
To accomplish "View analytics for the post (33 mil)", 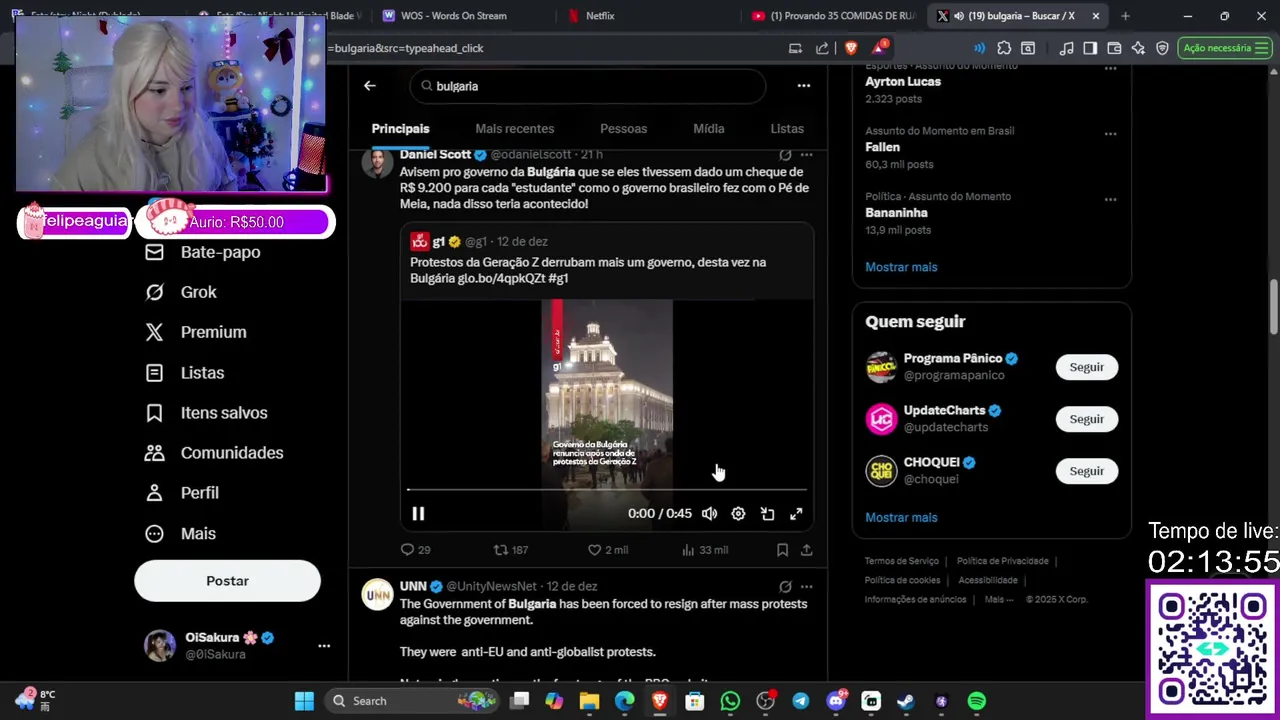I will coord(704,550).
